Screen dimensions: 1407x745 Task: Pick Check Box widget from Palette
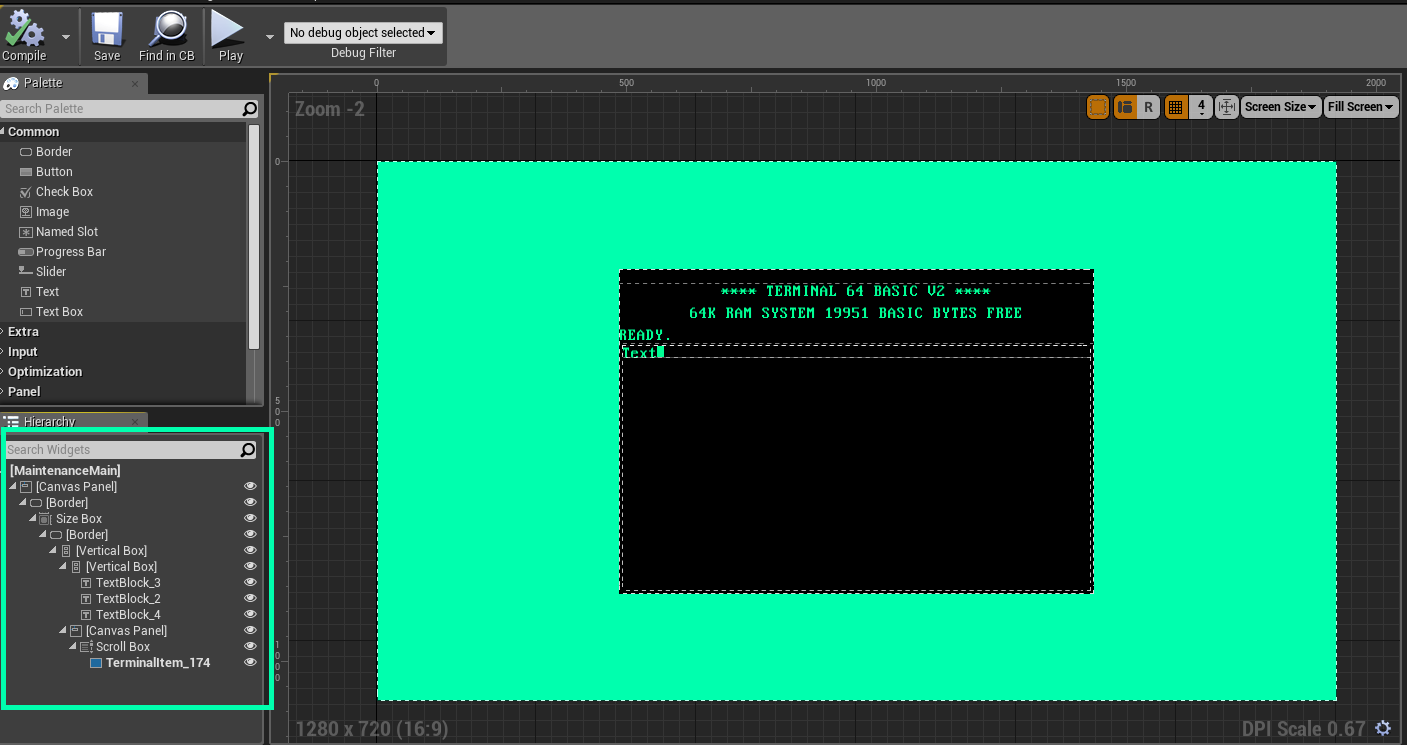[56, 192]
